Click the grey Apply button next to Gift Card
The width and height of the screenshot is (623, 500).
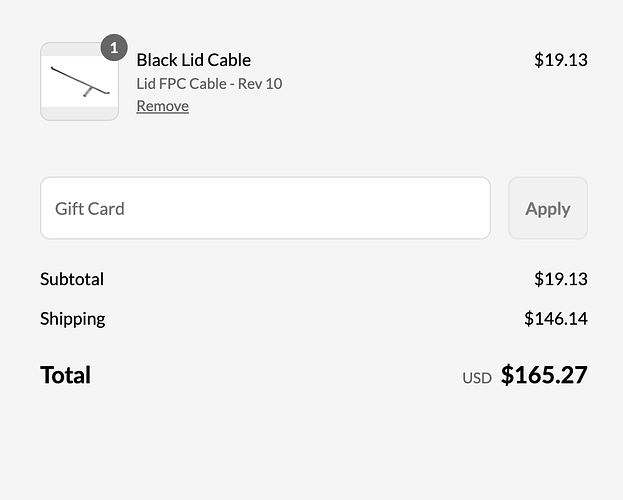(x=548, y=208)
